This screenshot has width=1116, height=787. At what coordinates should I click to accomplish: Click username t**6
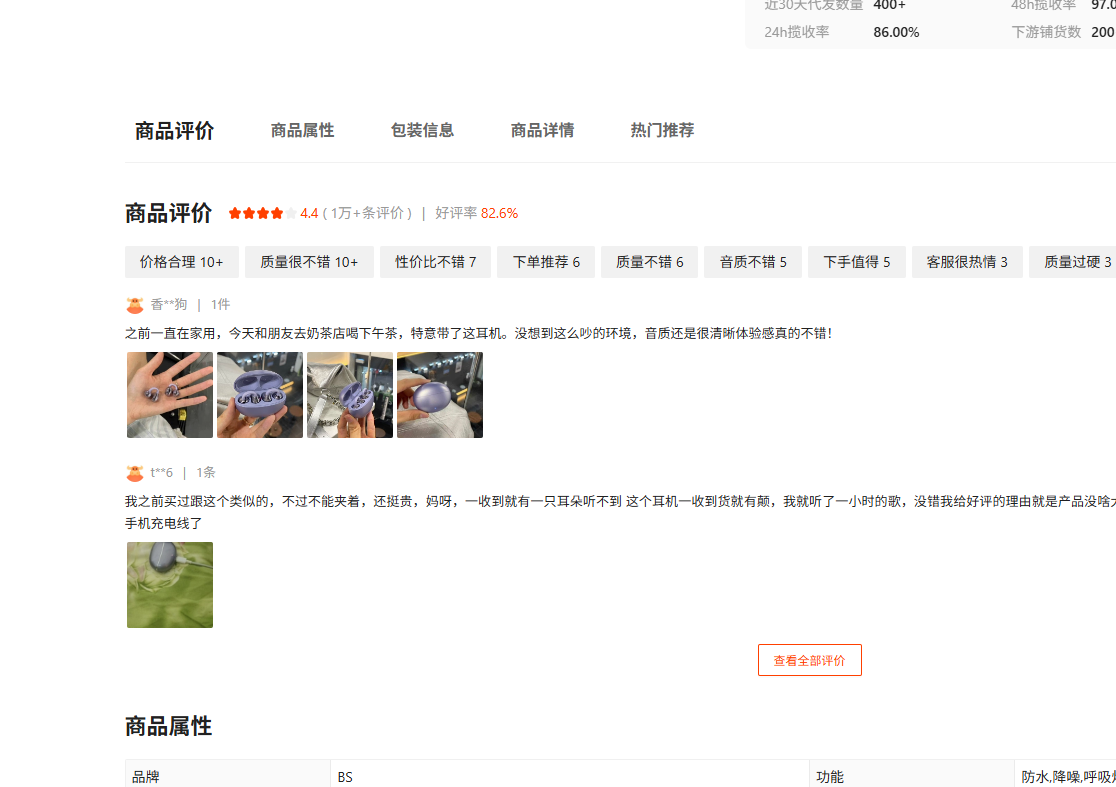[x=162, y=472]
